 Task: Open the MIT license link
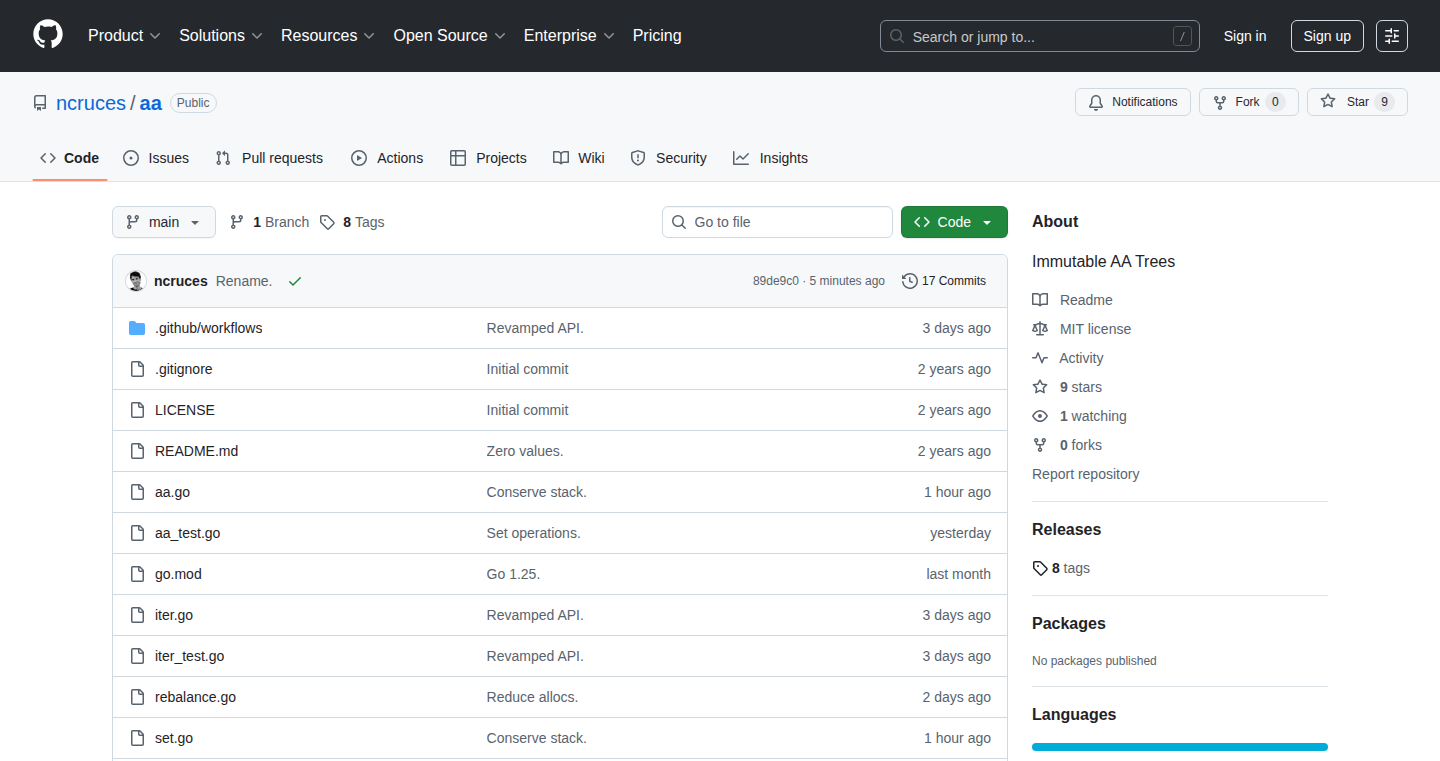[x=1096, y=329]
